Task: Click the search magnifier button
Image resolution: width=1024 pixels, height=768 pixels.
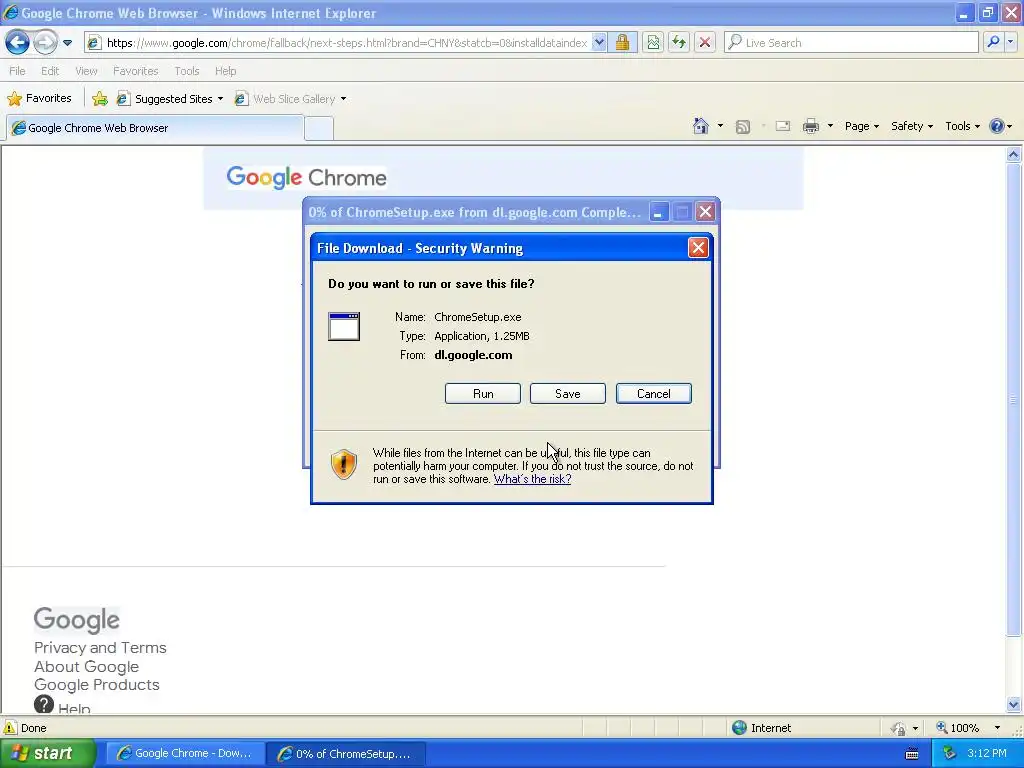Action: pos(993,42)
